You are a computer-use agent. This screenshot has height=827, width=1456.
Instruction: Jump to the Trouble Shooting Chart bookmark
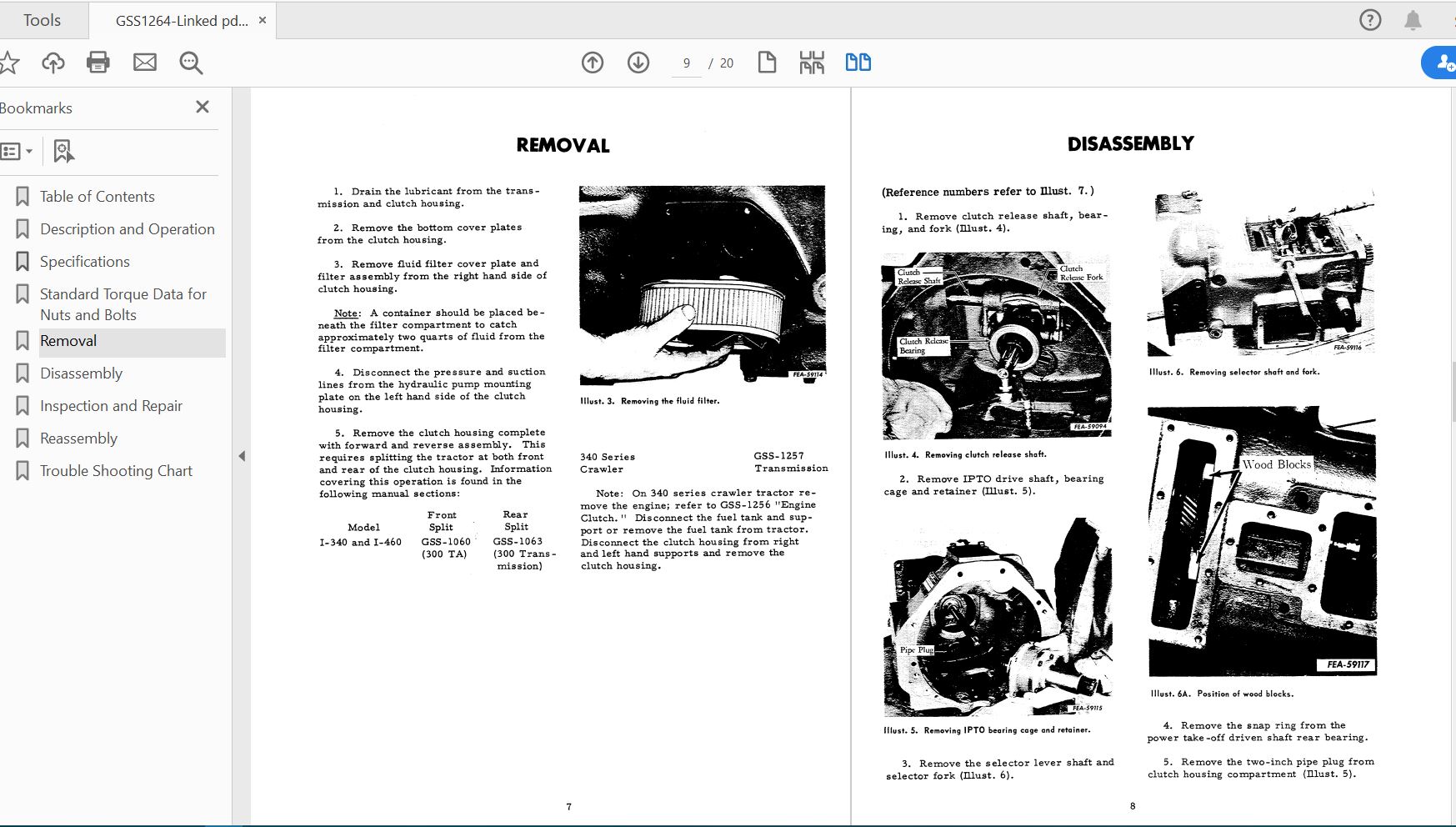(x=116, y=470)
